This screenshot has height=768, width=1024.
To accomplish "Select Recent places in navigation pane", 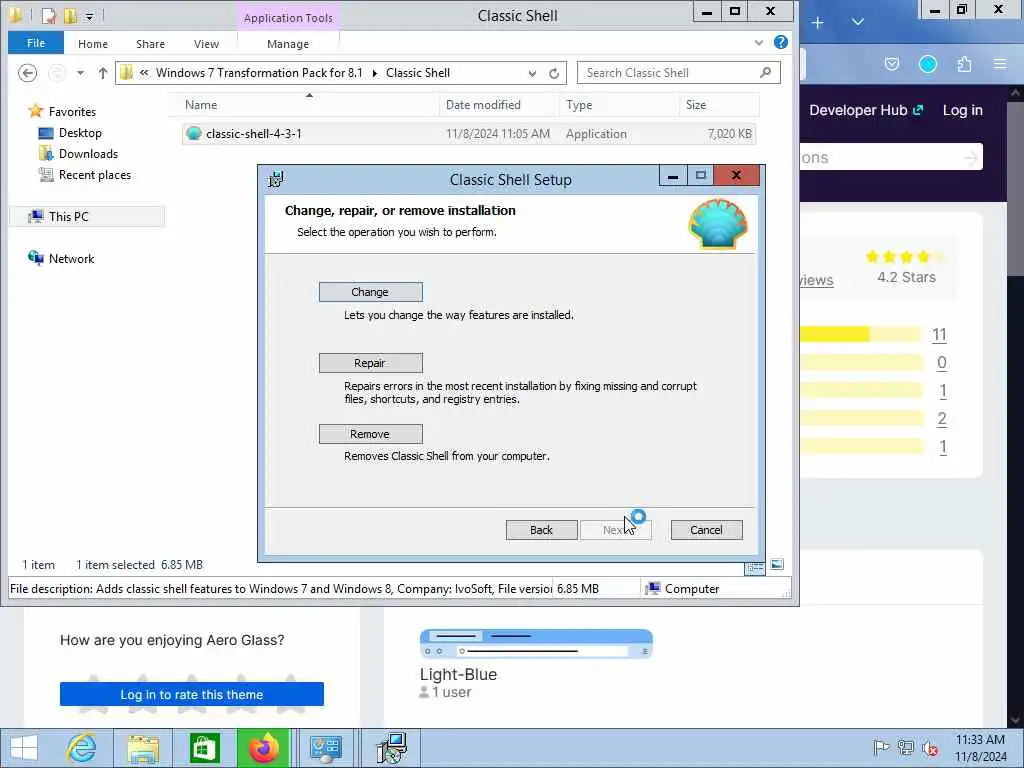I will click(x=95, y=175).
